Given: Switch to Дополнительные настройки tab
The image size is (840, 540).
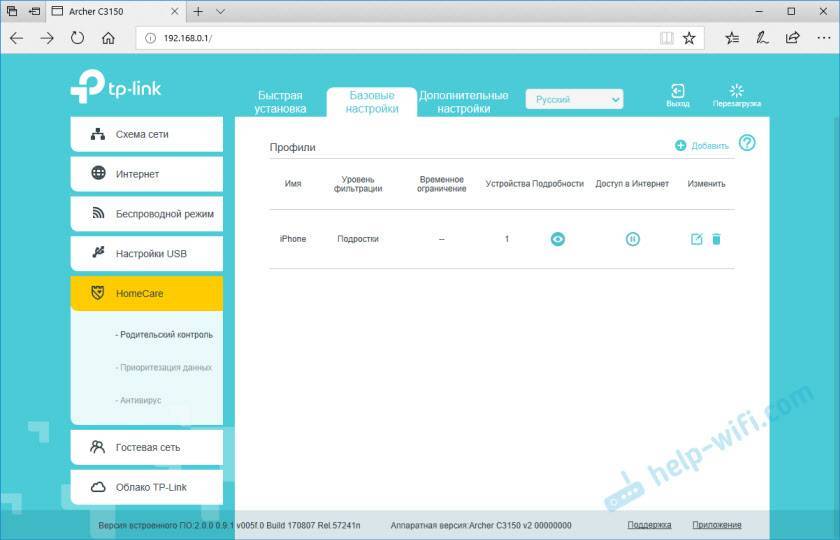Looking at the screenshot, I should tap(463, 102).
